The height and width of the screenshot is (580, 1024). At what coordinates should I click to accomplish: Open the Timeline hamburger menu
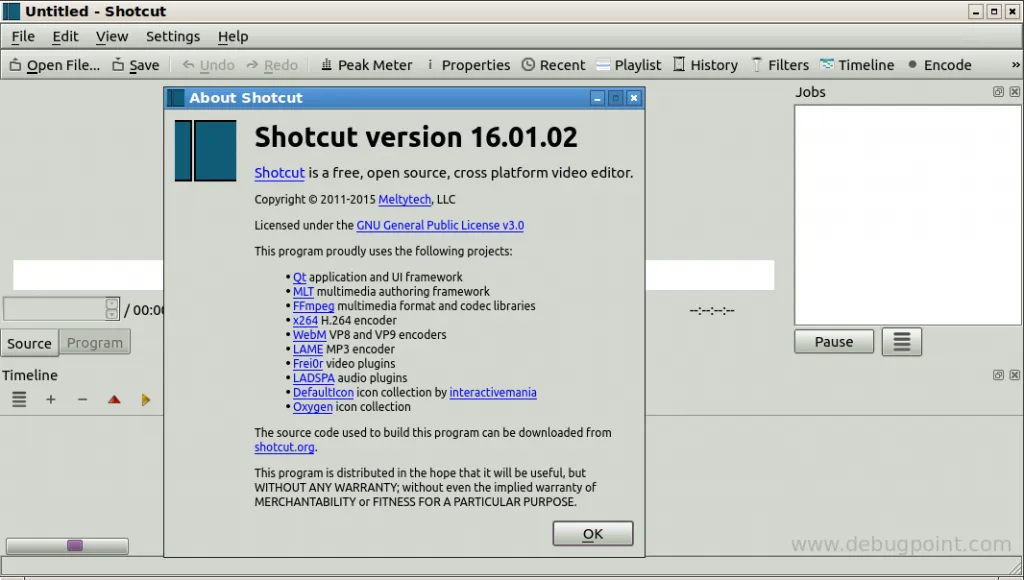19,399
